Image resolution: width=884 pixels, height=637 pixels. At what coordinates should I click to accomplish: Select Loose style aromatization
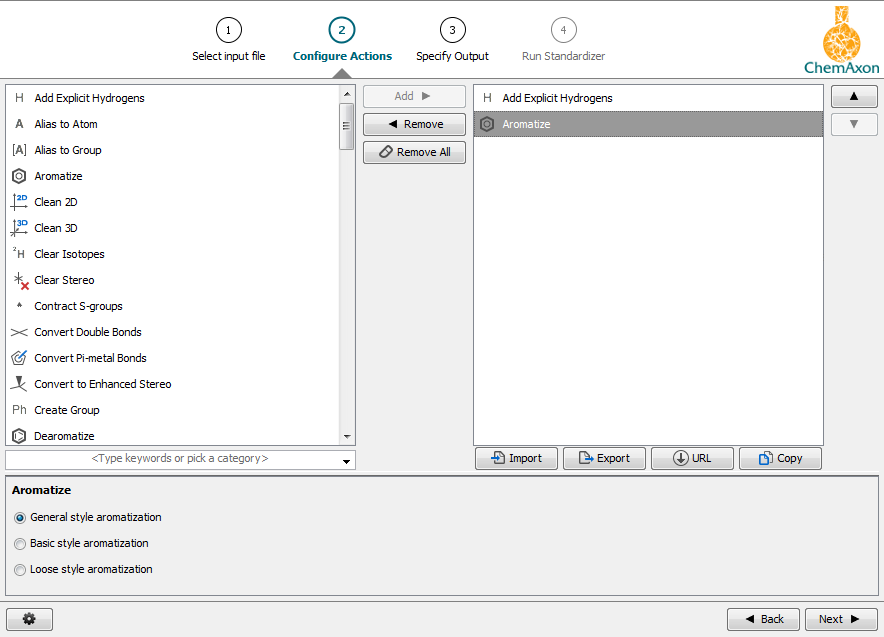point(20,569)
